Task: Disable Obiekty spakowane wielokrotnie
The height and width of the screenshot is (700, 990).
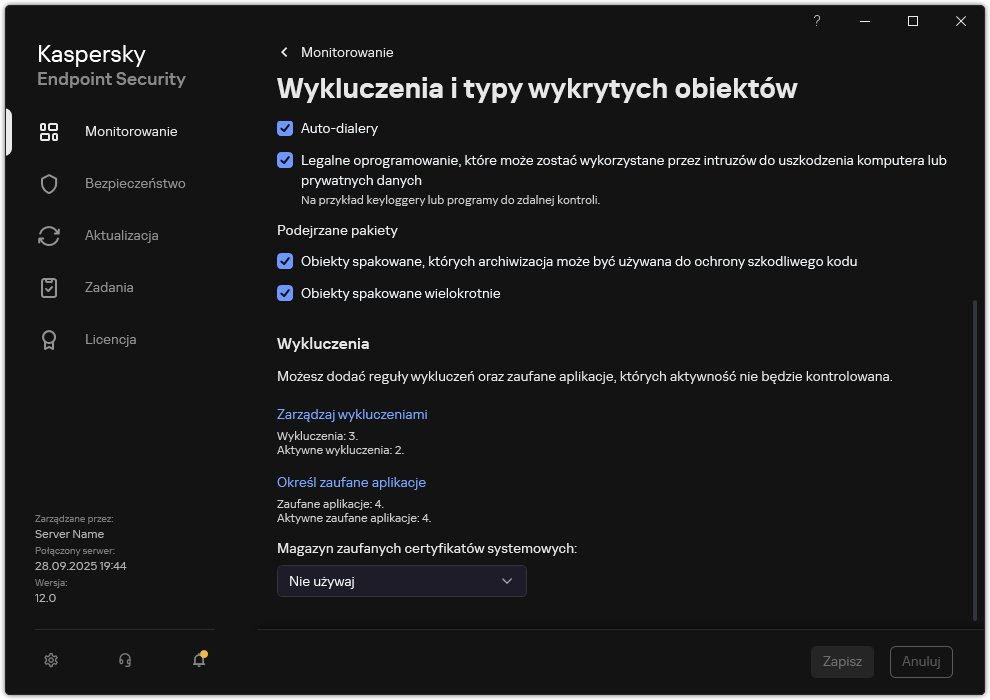Action: pyautogui.click(x=285, y=293)
